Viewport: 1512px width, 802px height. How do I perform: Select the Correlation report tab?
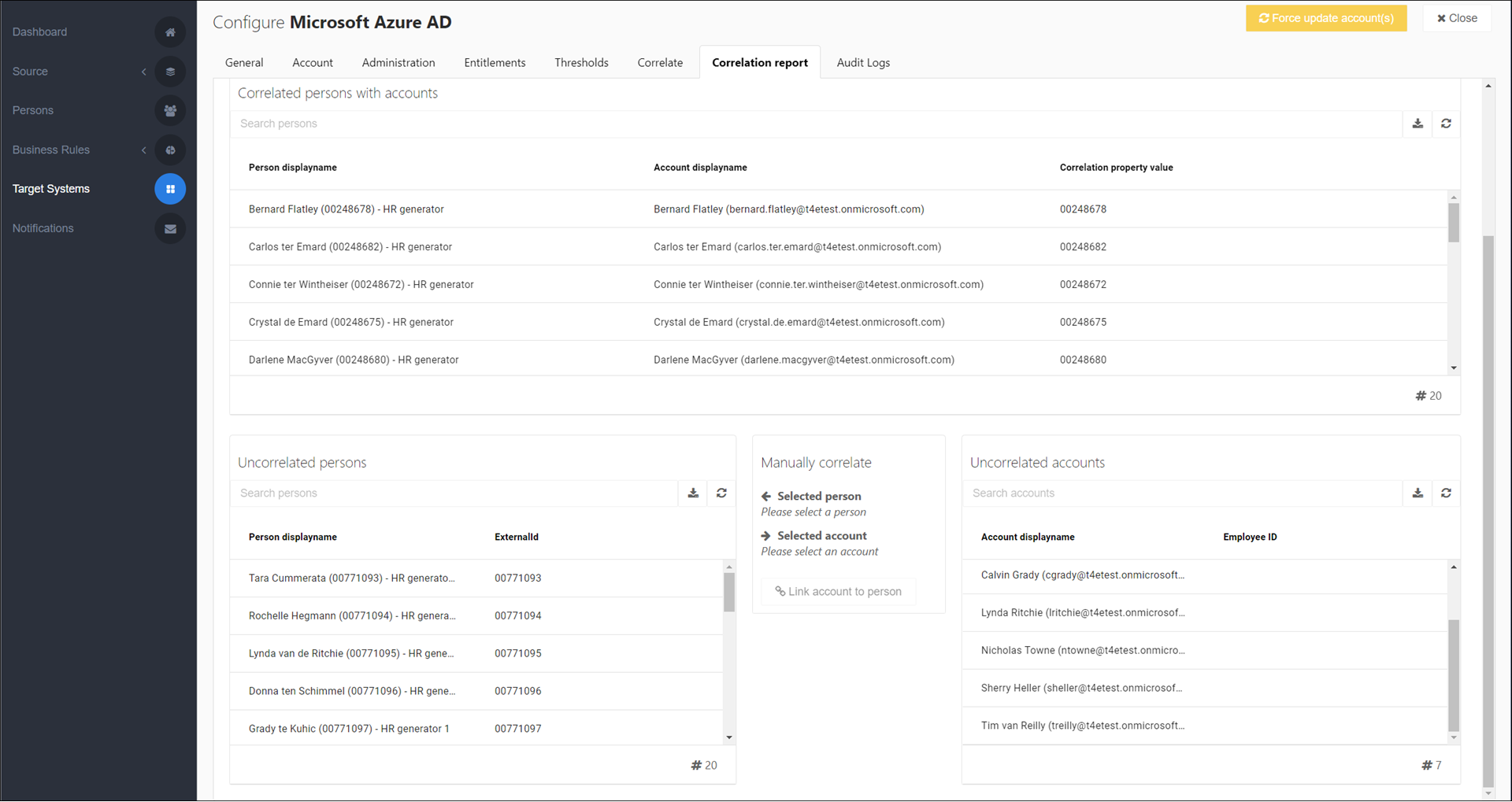point(760,63)
